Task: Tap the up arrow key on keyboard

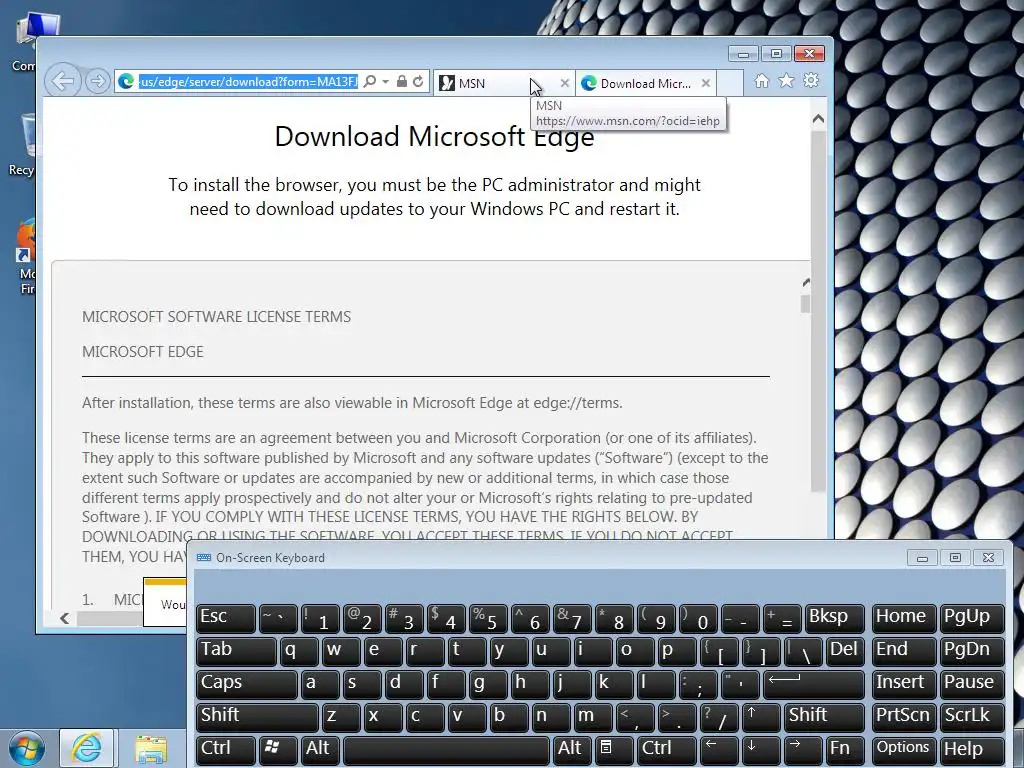Action: [761, 716]
